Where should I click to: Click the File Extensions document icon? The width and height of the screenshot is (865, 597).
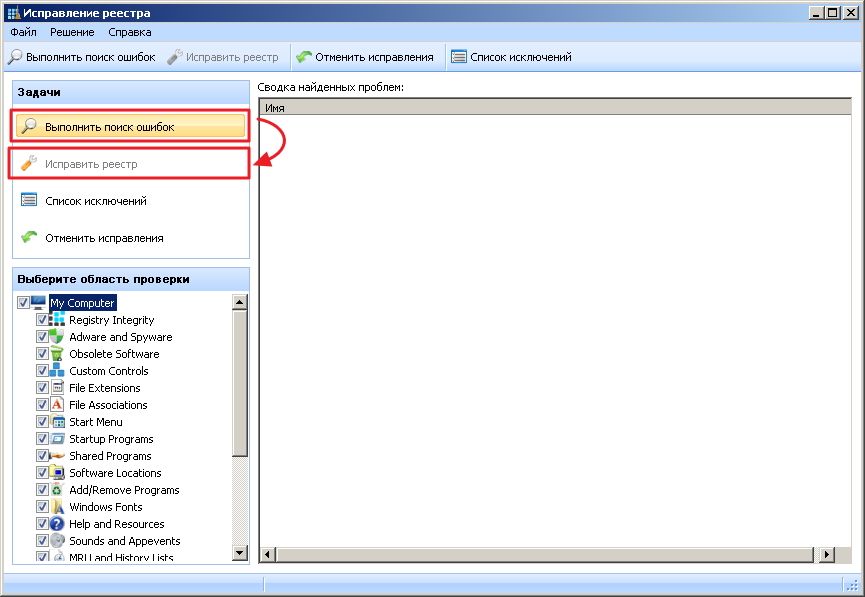(x=57, y=387)
